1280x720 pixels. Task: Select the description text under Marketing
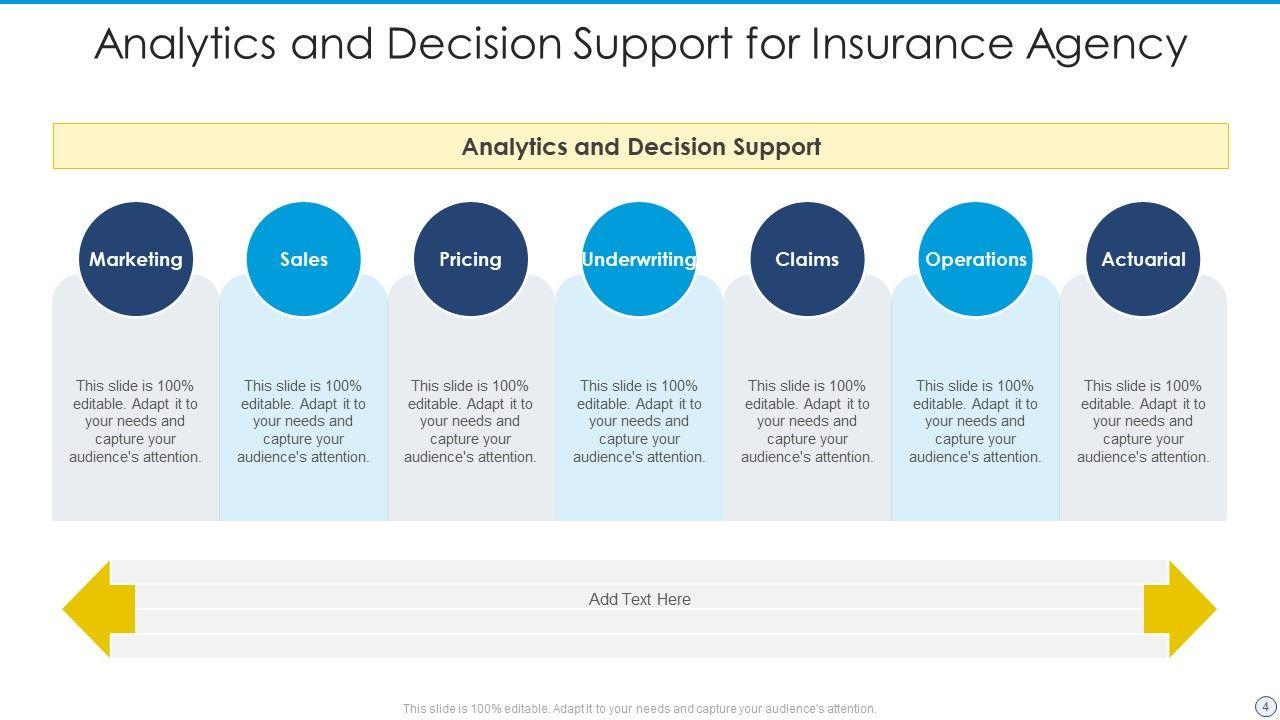(x=135, y=421)
